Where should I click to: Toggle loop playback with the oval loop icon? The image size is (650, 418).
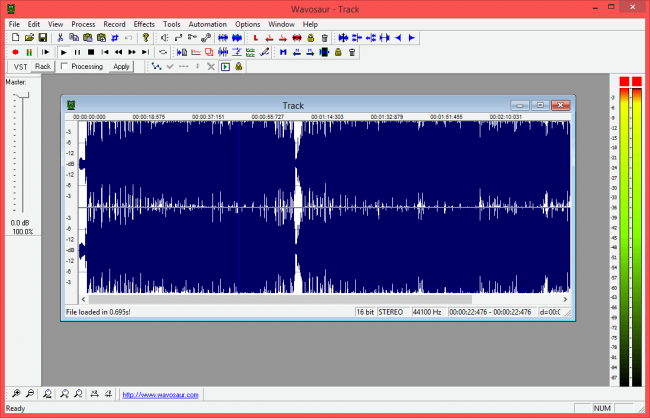coord(163,52)
